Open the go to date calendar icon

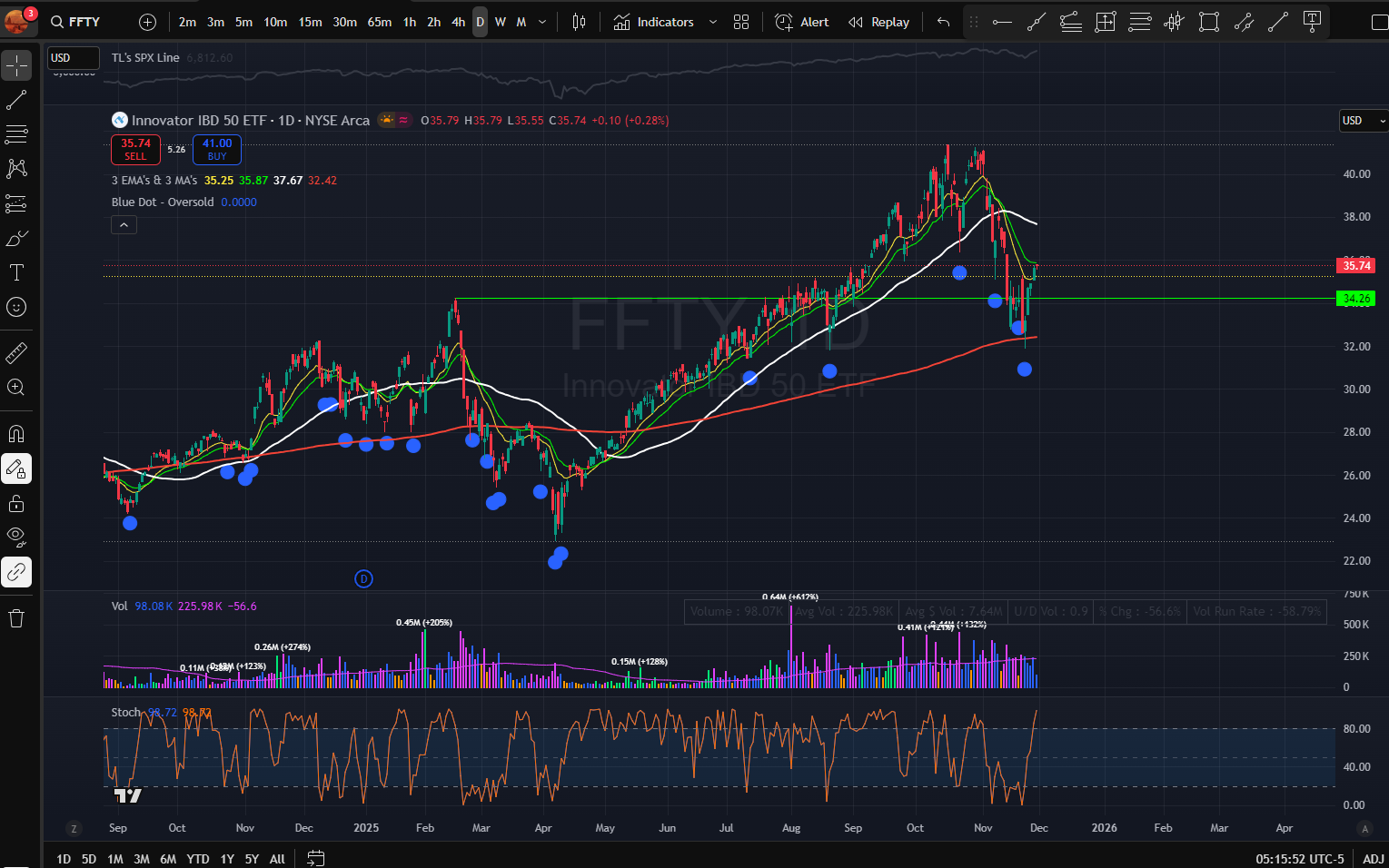[315, 858]
